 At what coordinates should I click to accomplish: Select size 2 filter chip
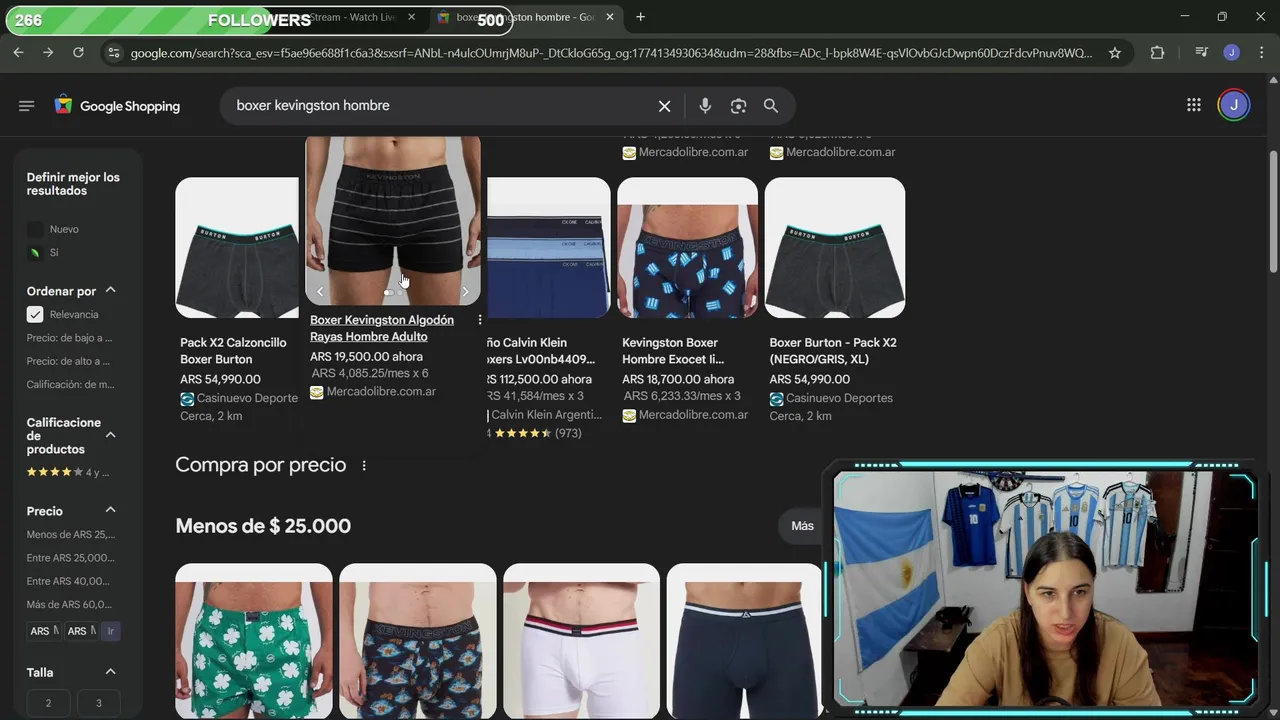[x=48, y=703]
